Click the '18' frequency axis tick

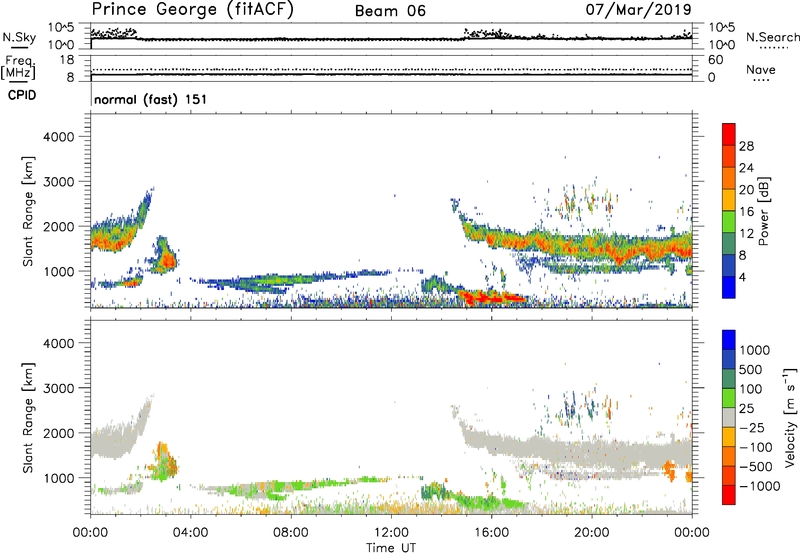tap(67, 60)
